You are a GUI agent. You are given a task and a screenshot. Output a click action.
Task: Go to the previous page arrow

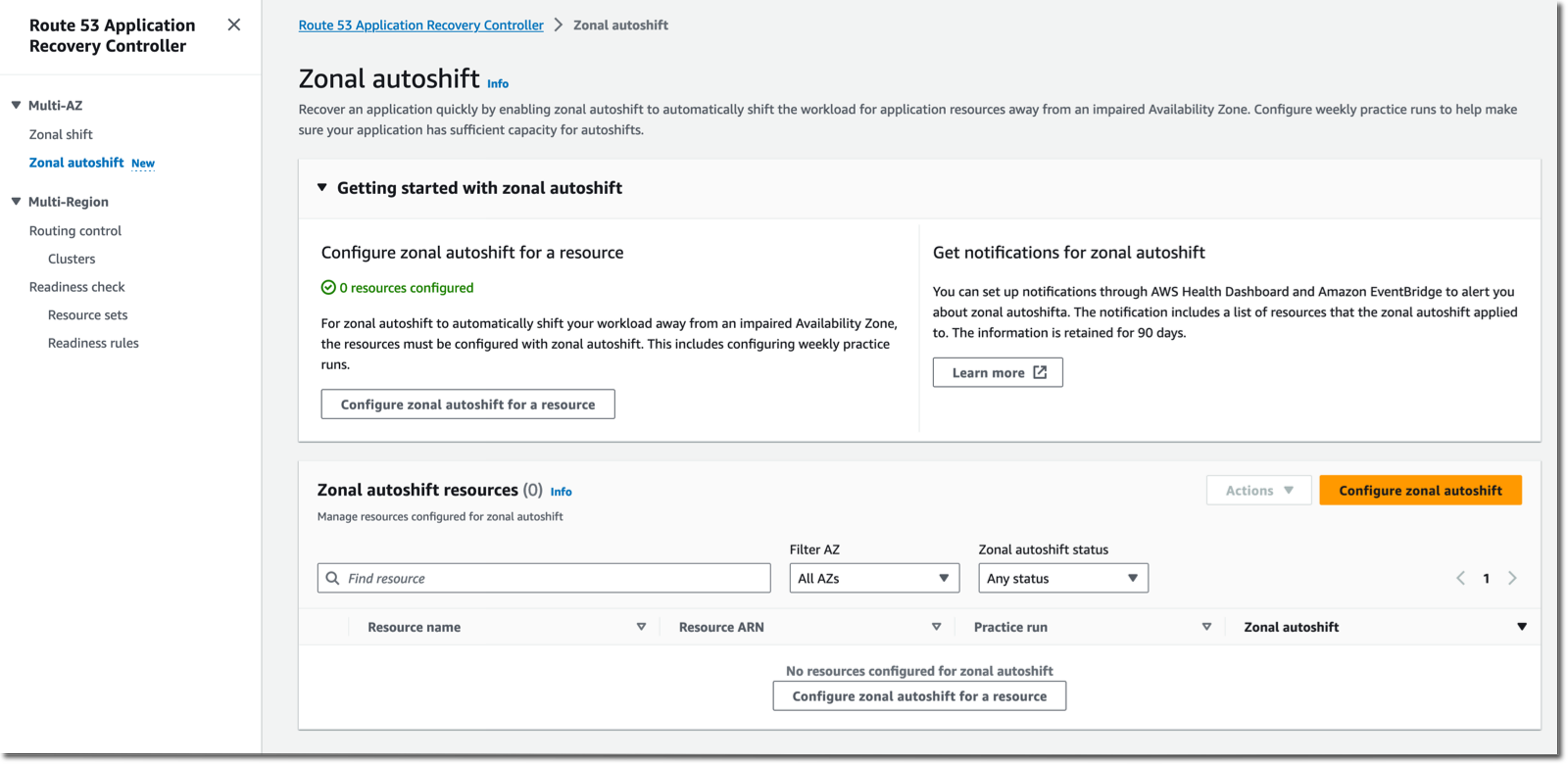[x=1460, y=578]
